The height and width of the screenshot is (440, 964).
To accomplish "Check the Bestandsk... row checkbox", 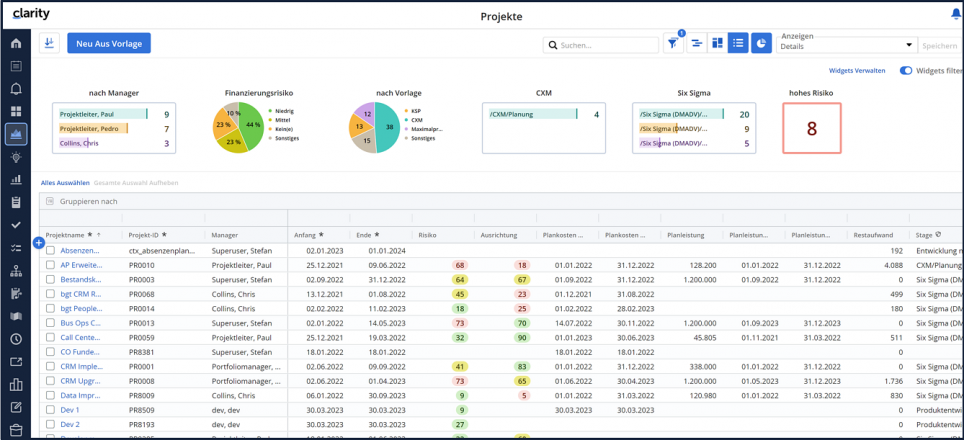I will (50, 280).
